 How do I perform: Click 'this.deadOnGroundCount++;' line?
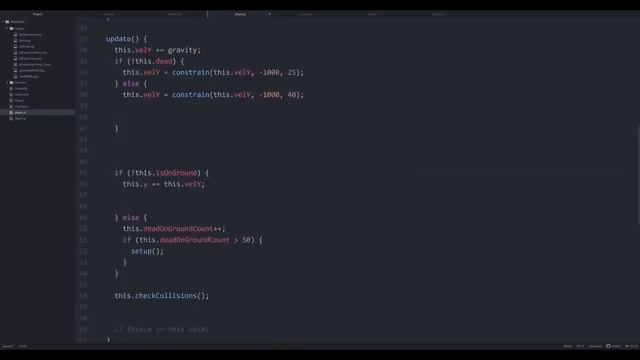174,229
